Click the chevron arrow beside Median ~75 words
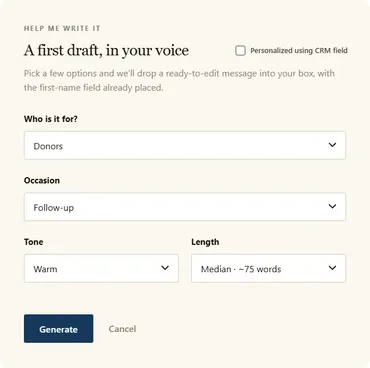This screenshot has height=368, width=370. coord(332,268)
